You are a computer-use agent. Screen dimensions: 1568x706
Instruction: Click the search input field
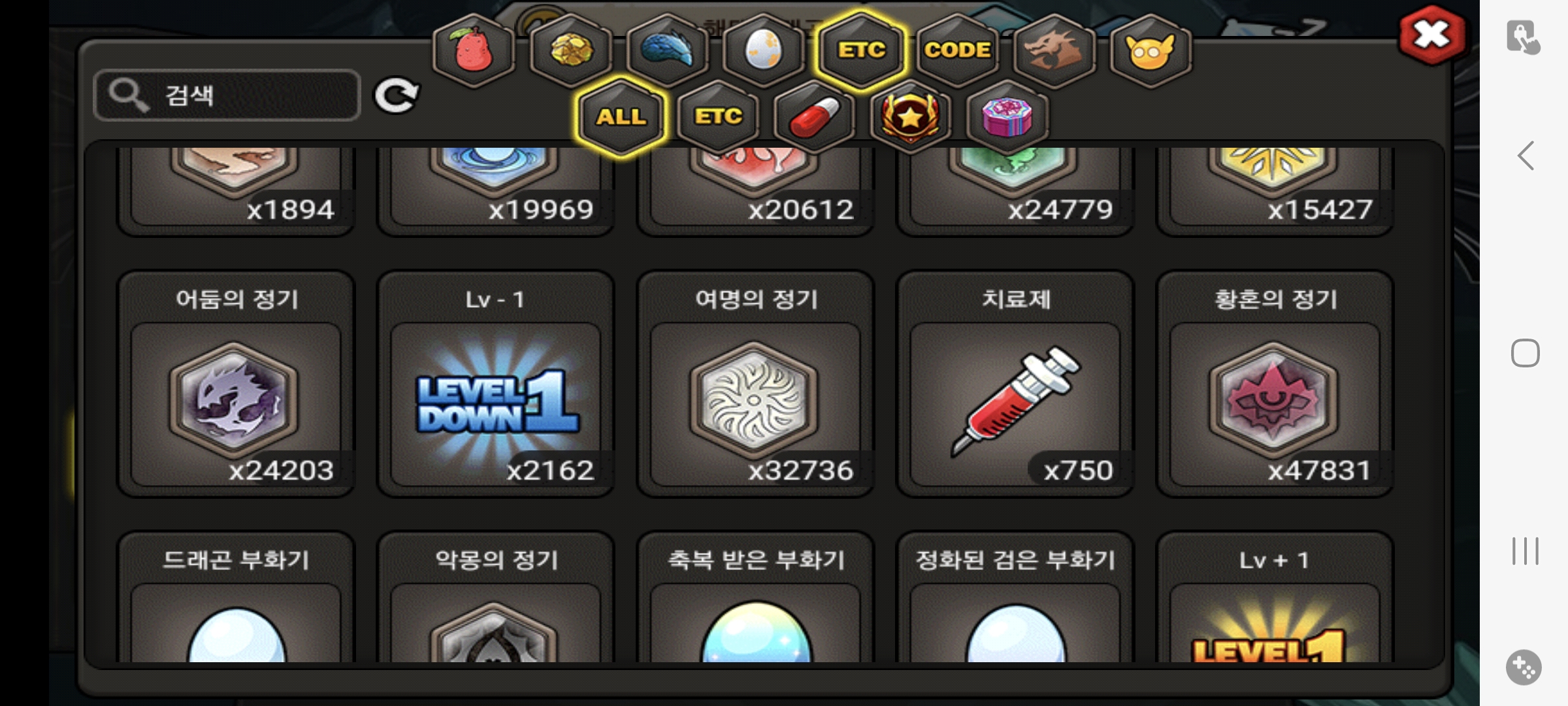pyautogui.click(x=227, y=95)
